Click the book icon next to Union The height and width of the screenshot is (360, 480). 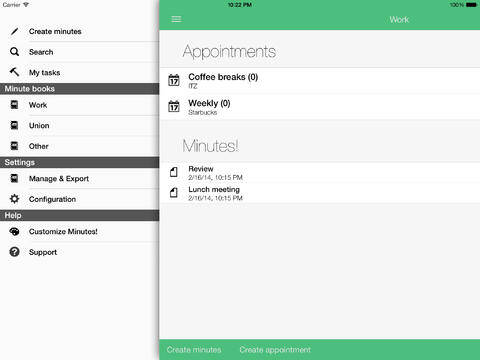click(x=14, y=125)
